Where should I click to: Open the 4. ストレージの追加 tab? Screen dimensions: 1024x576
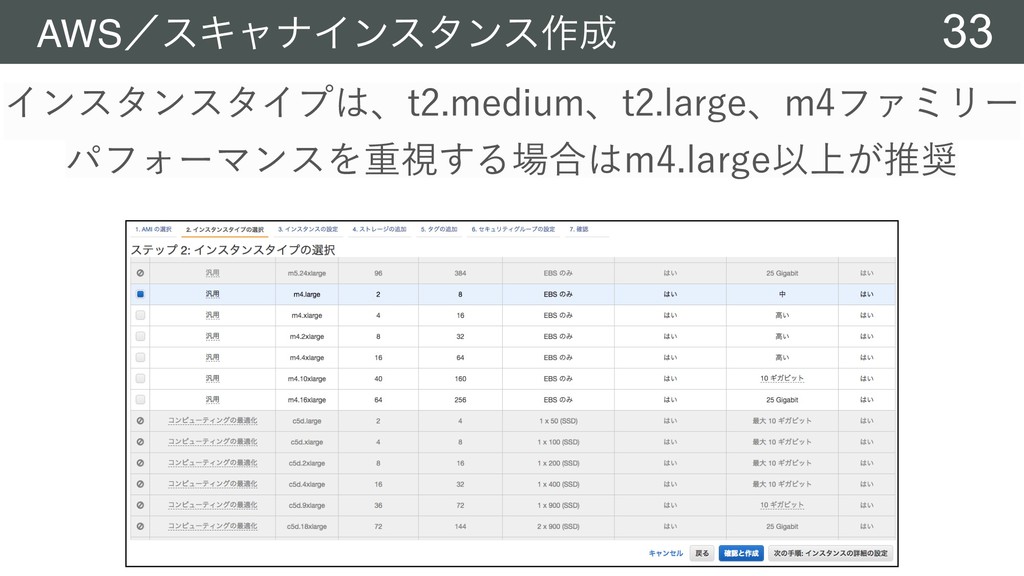379,229
